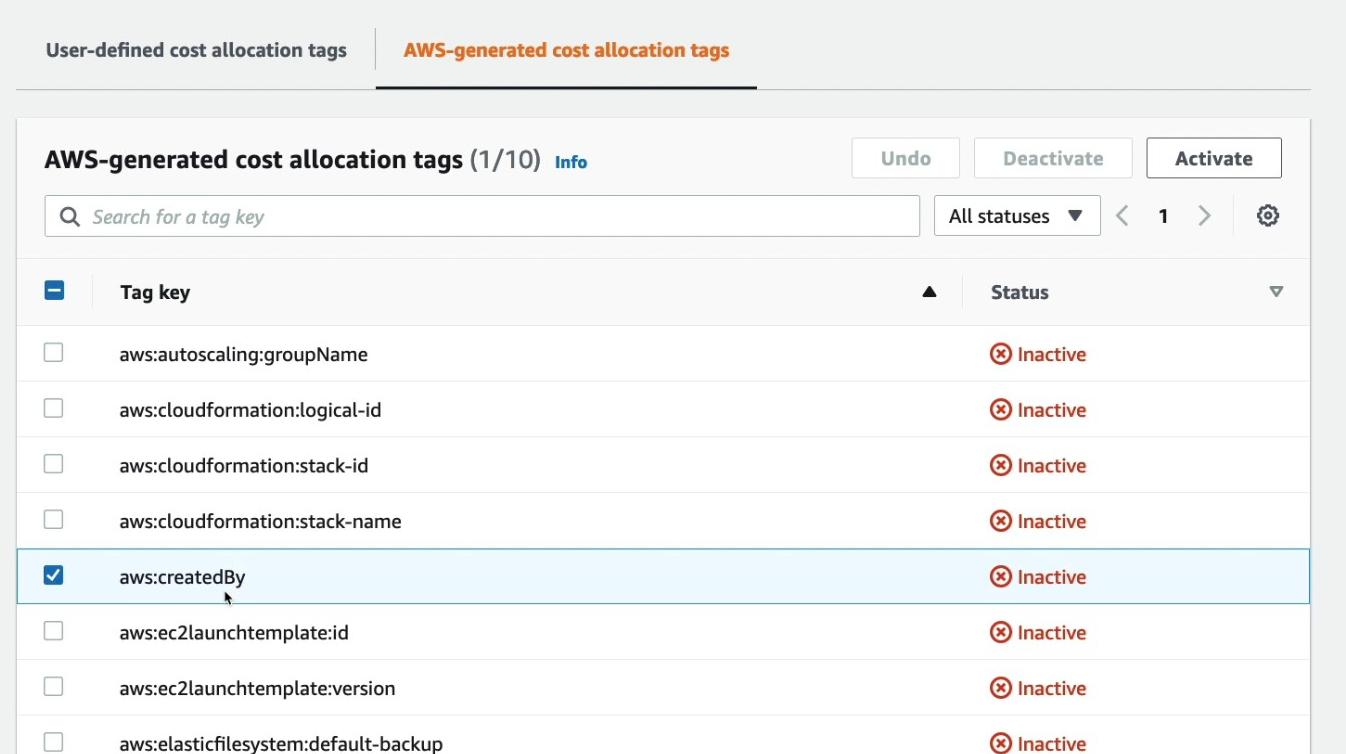Viewport: 1346px width, 754px height.
Task: Click Inactive status icon for aws:createdBy
Action: pyautogui.click(x=1000, y=577)
